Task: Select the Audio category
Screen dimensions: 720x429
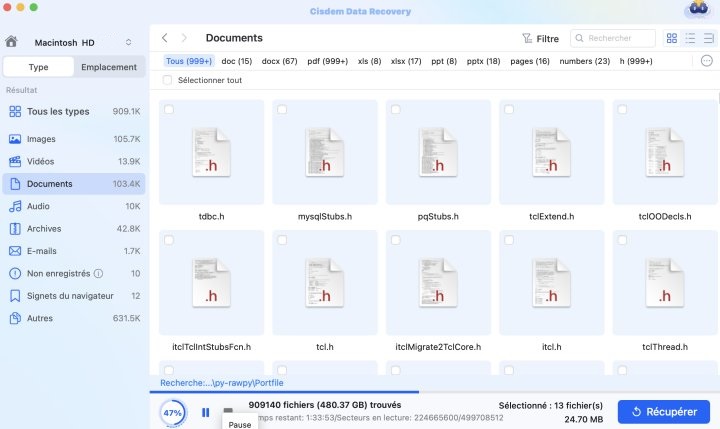Action: [74, 206]
